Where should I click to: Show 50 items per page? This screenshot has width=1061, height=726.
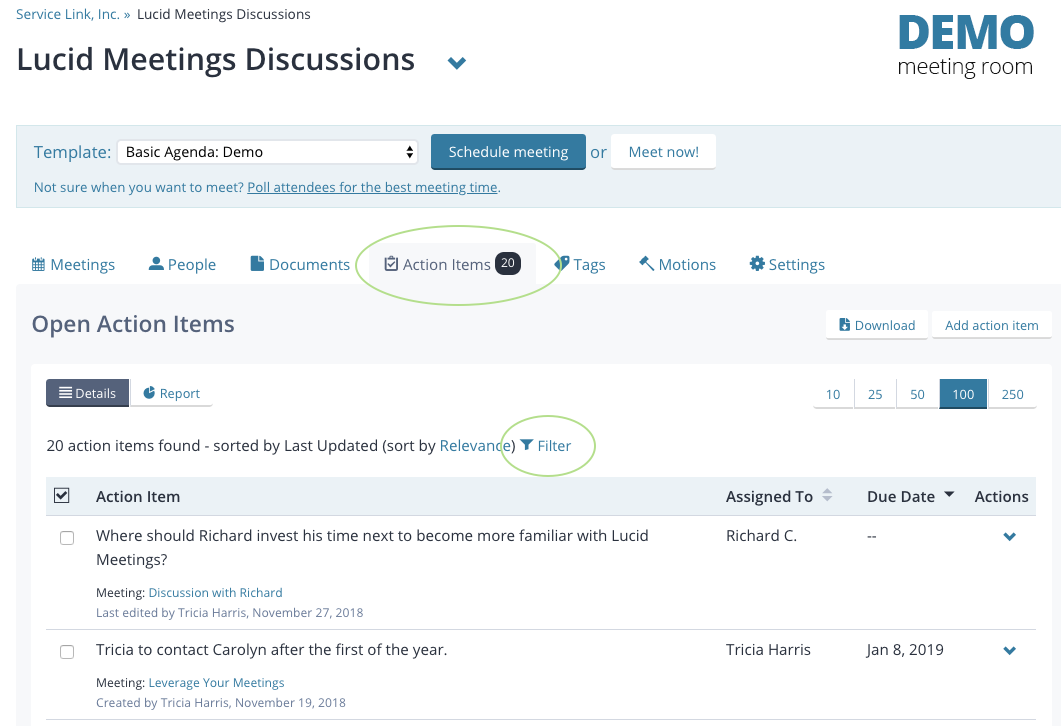[917, 394]
